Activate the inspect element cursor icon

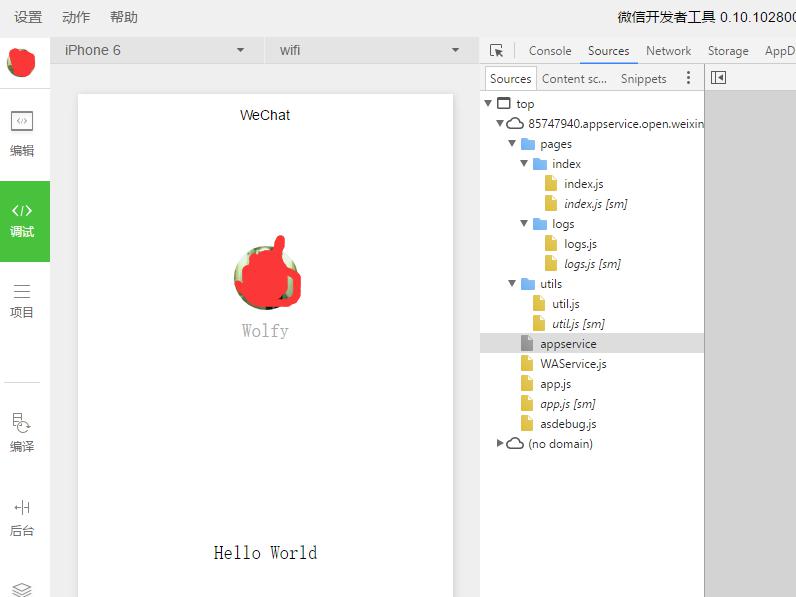click(496, 50)
